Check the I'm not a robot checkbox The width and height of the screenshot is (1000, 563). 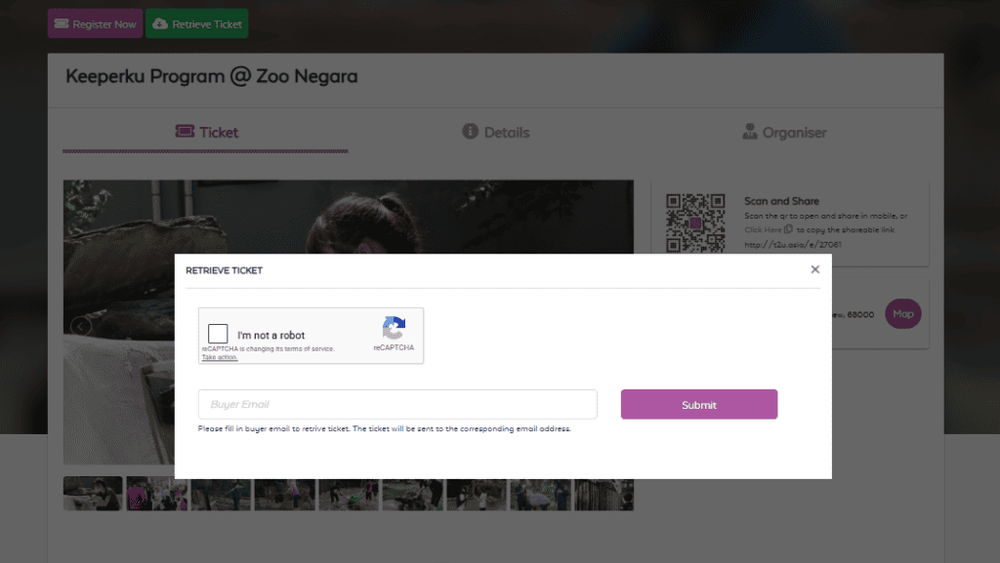point(217,333)
